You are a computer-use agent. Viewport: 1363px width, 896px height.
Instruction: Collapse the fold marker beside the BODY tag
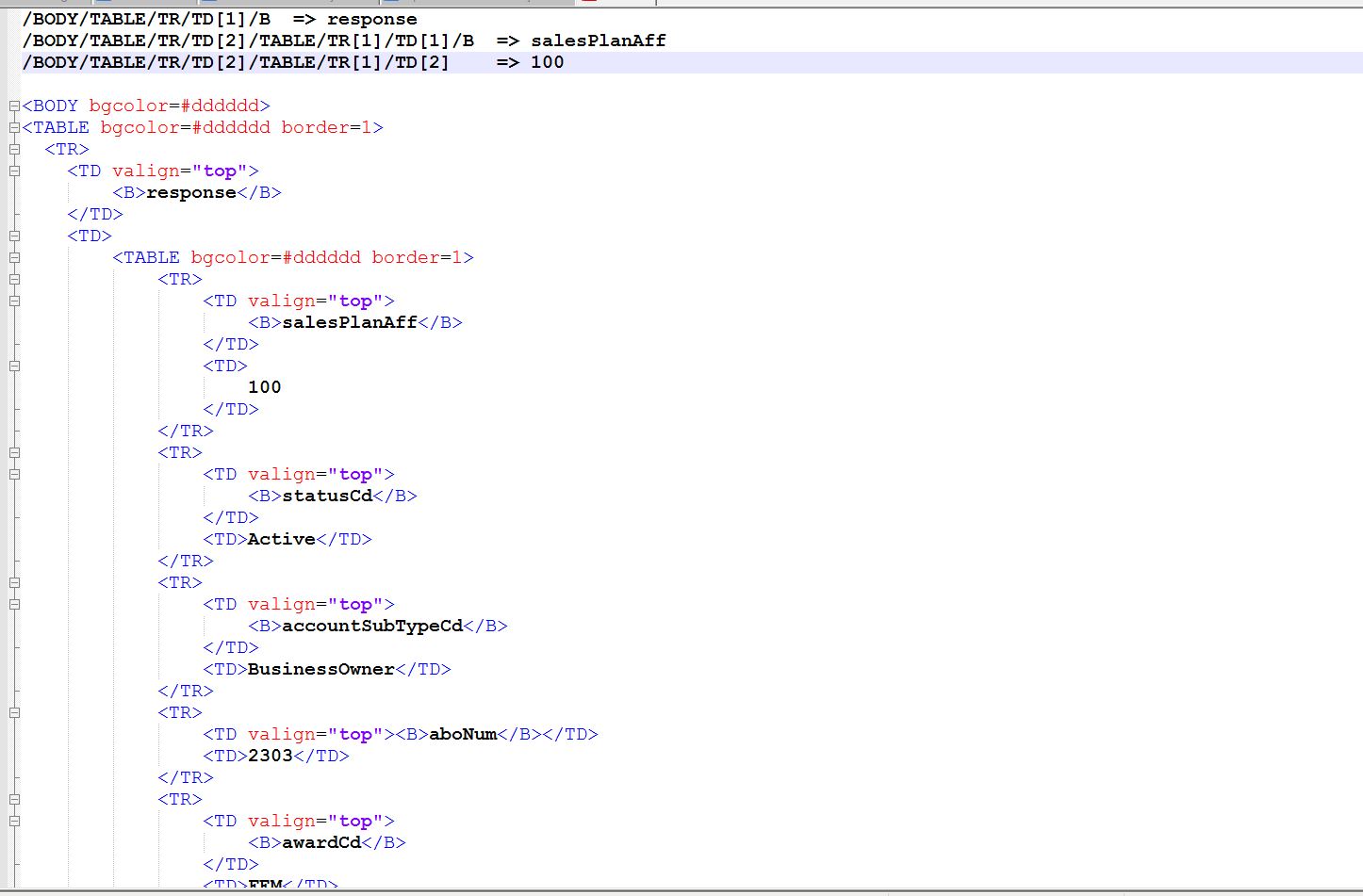[14, 106]
